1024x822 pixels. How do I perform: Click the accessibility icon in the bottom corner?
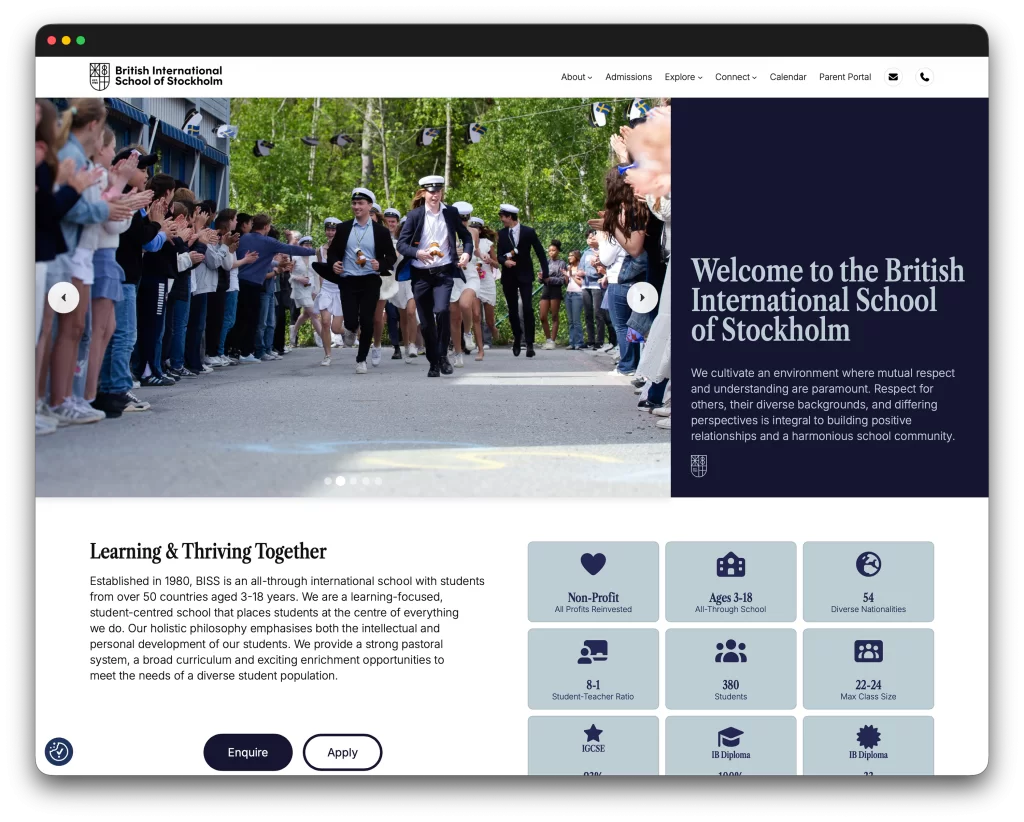[x=59, y=752]
